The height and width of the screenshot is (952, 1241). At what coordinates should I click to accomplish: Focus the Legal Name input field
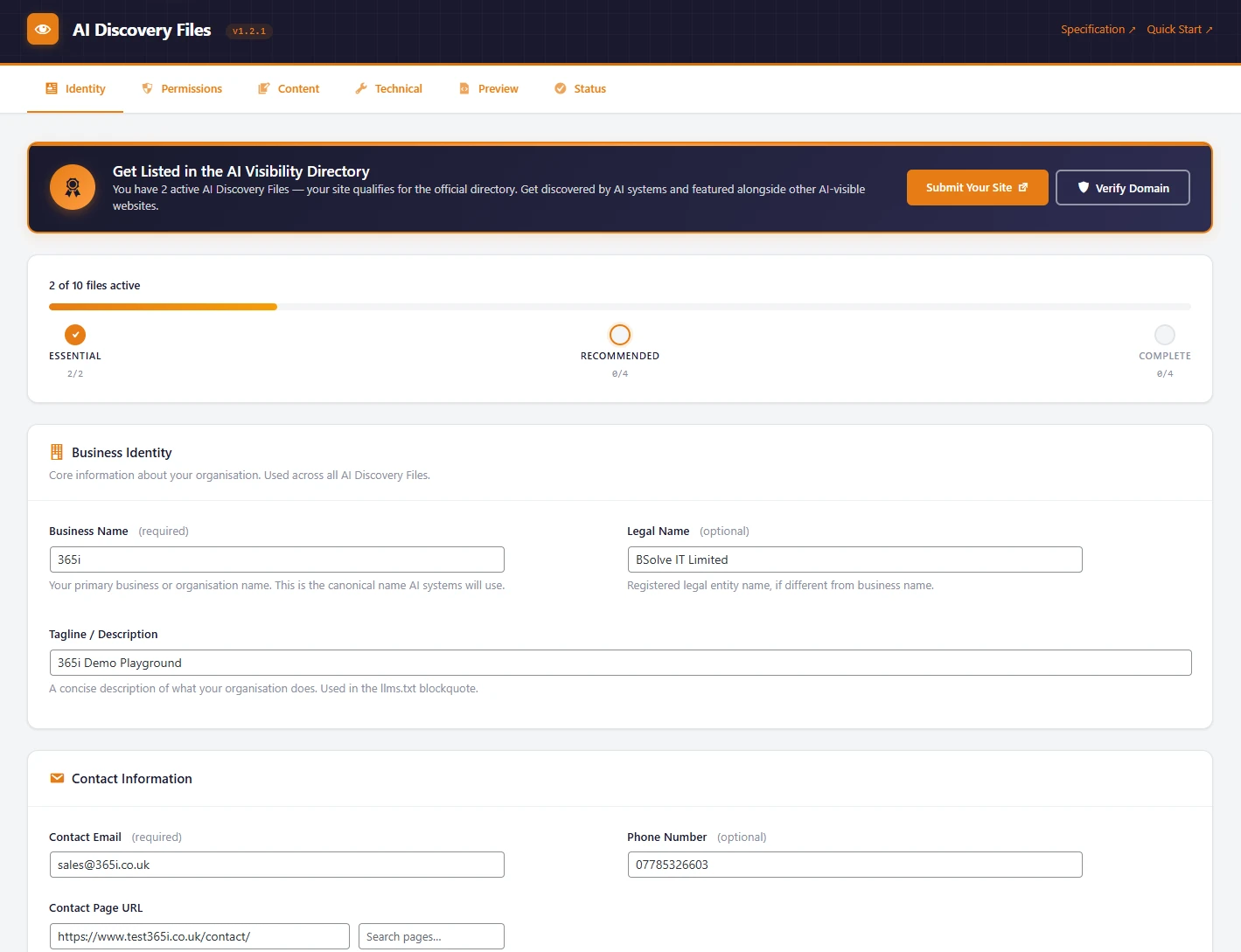click(854, 559)
